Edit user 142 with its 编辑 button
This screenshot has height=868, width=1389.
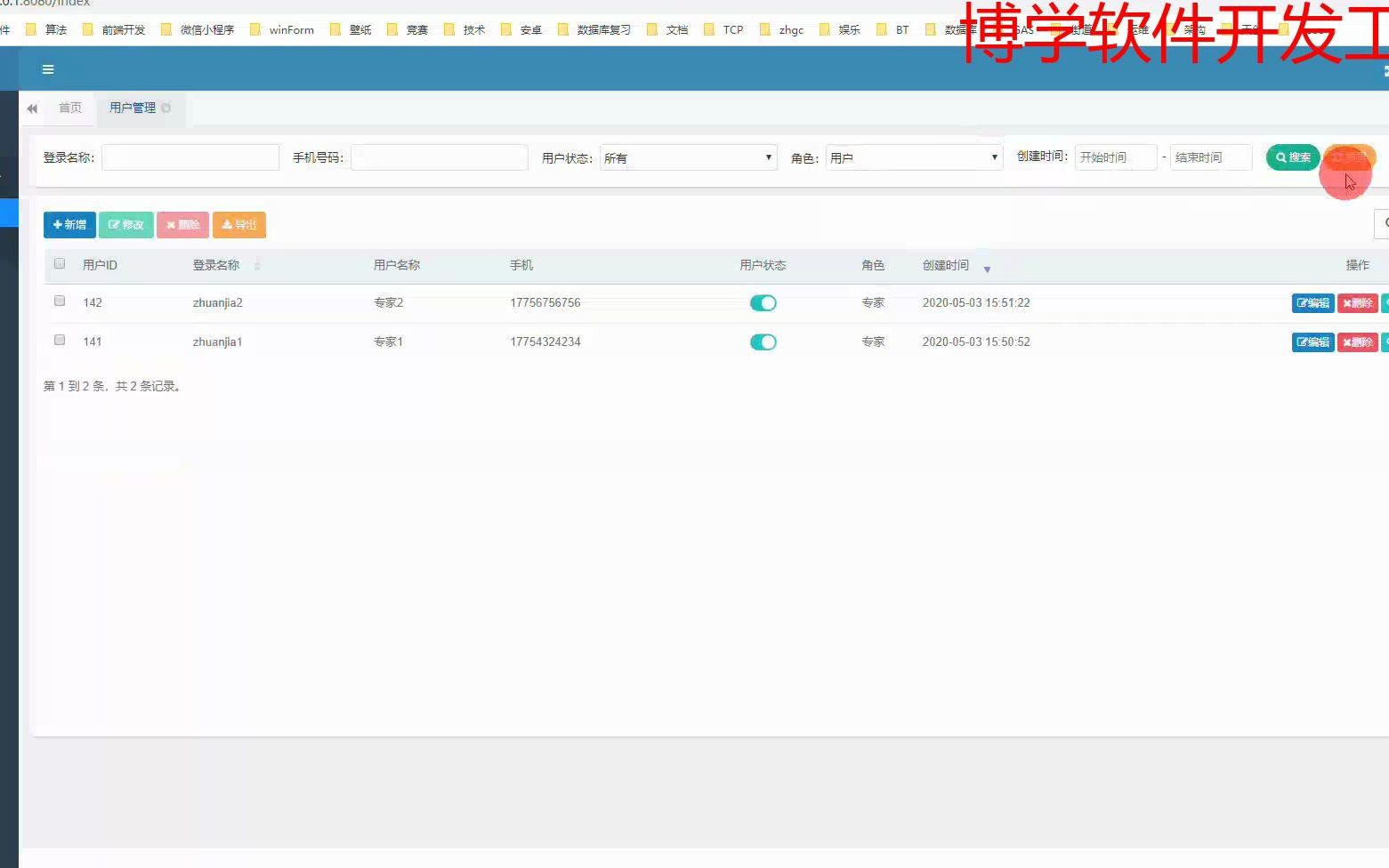pos(1312,302)
